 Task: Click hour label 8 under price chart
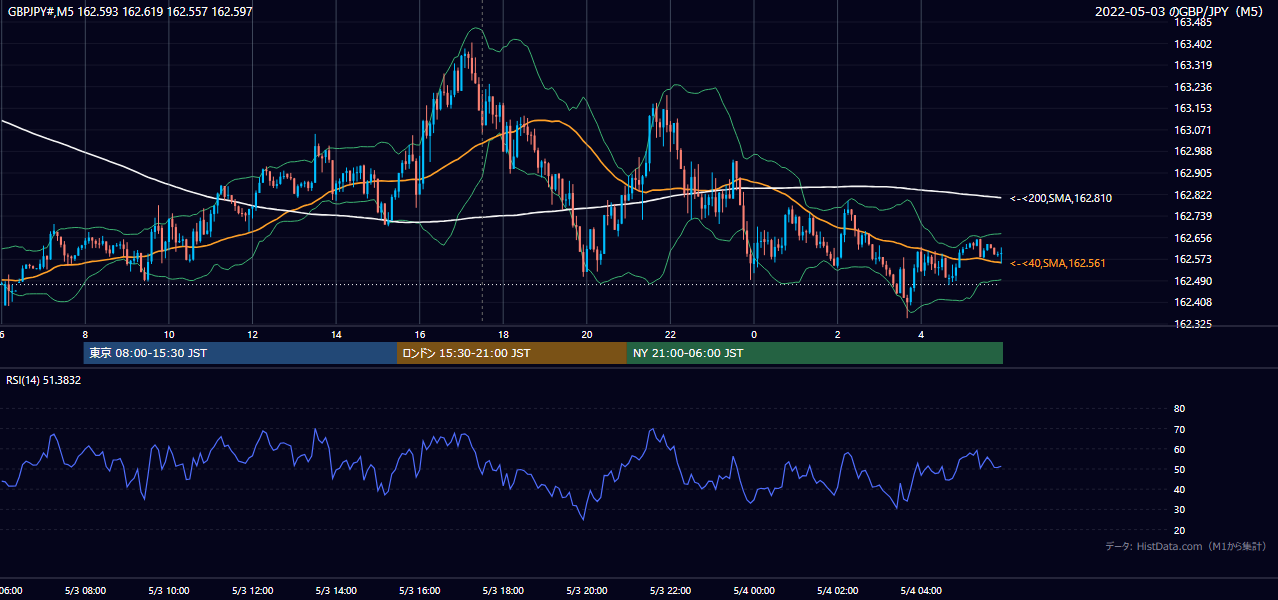85,334
